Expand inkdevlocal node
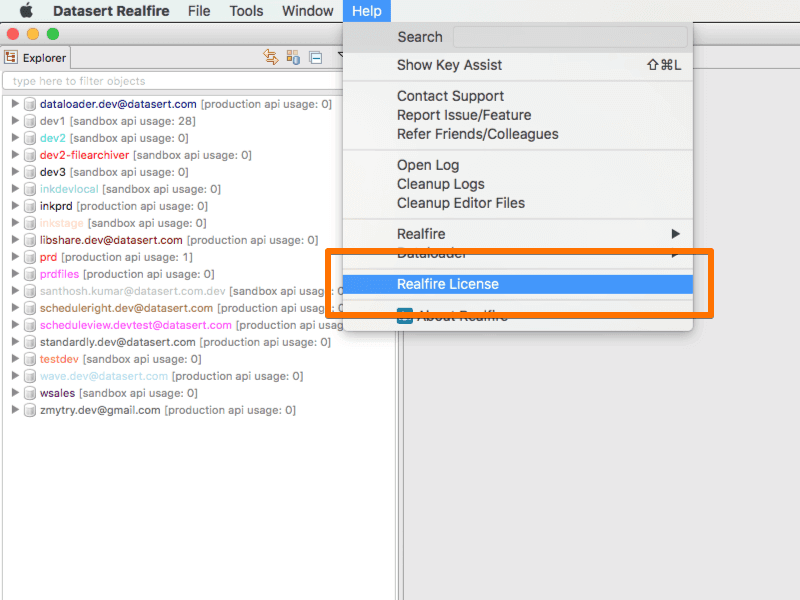 click(15, 189)
